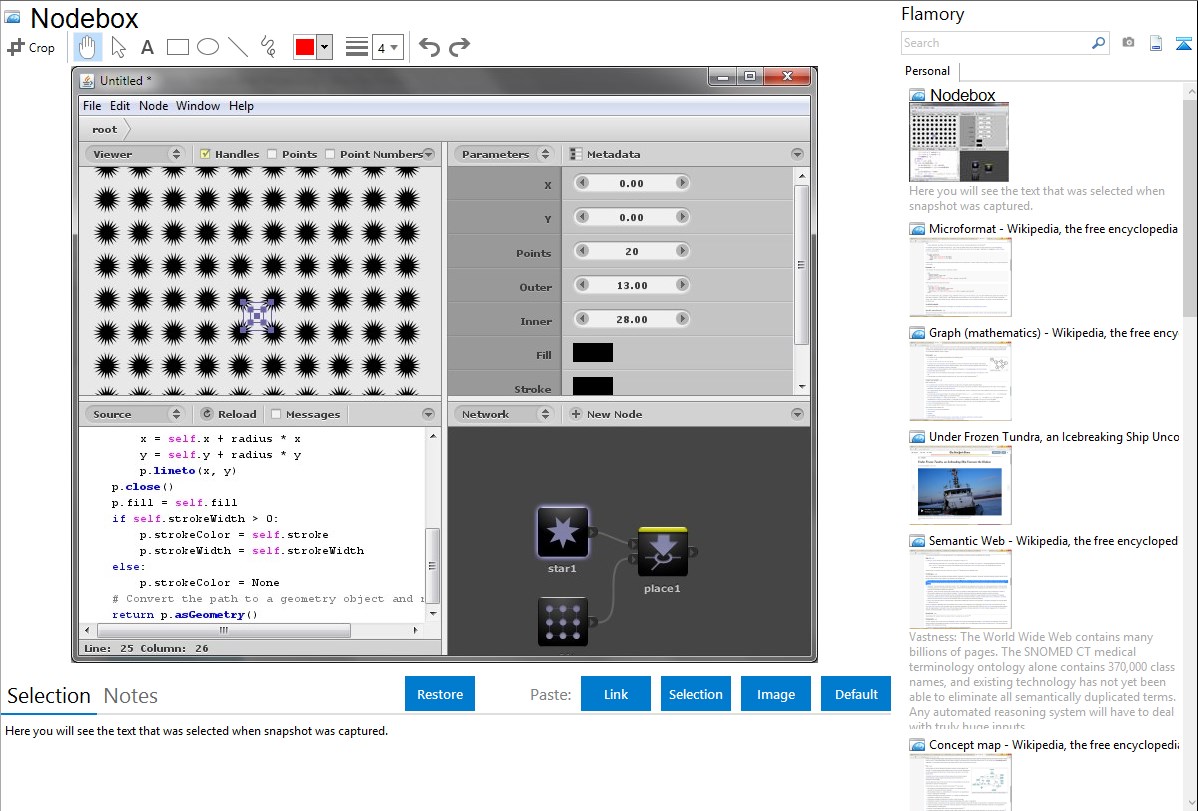Open line width dropdown showing 4
This screenshot has width=1198, height=811.
[387, 47]
